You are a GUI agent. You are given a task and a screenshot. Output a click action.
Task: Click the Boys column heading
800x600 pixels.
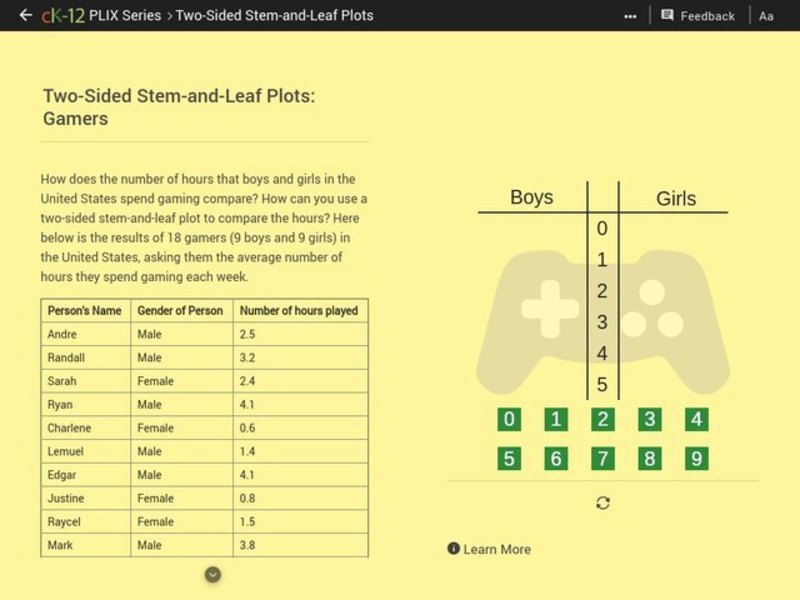click(x=532, y=198)
